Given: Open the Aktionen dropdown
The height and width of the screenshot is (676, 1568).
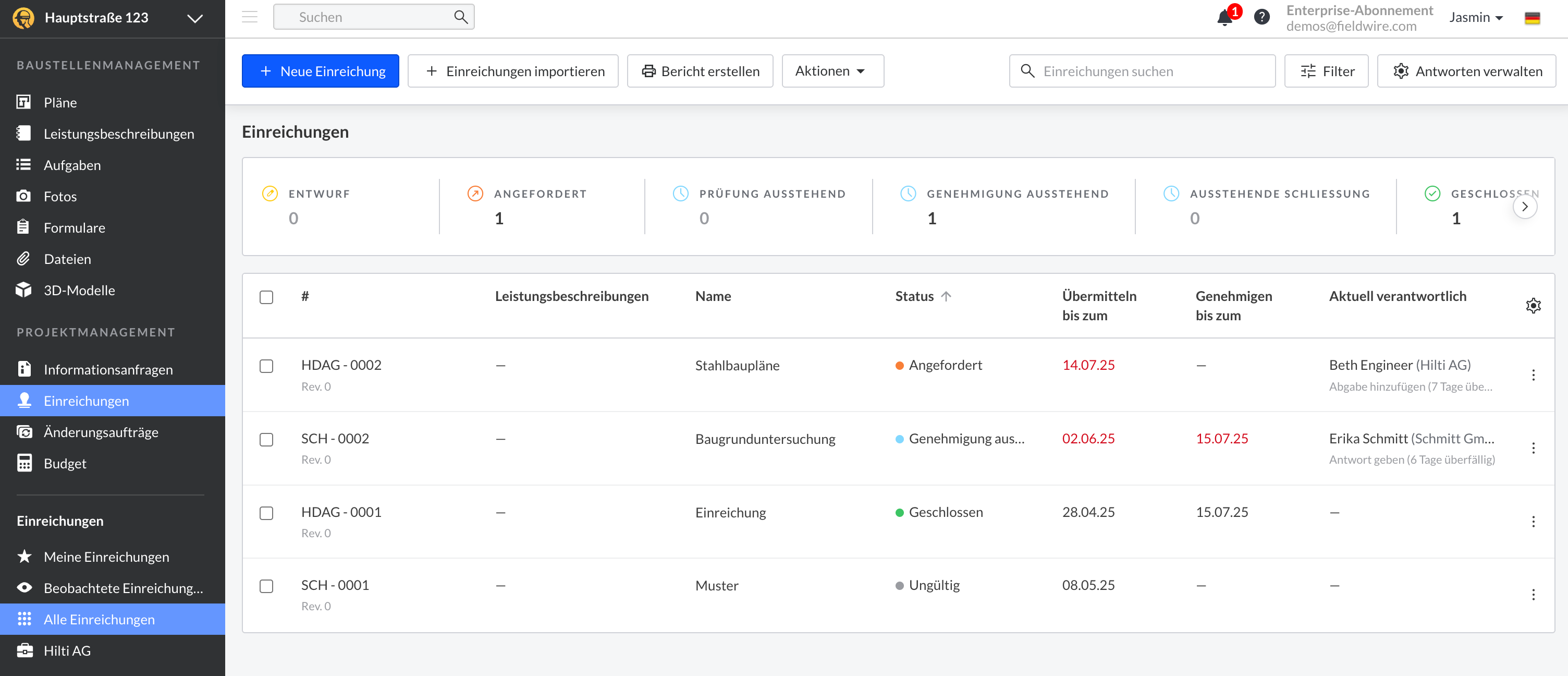Looking at the screenshot, I should [832, 70].
